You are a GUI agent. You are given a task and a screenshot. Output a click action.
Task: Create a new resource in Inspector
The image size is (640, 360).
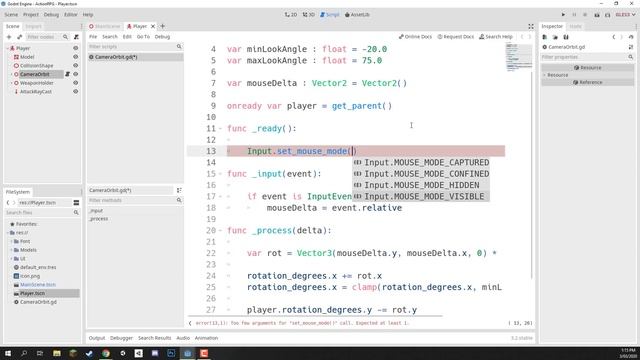(x=544, y=37)
